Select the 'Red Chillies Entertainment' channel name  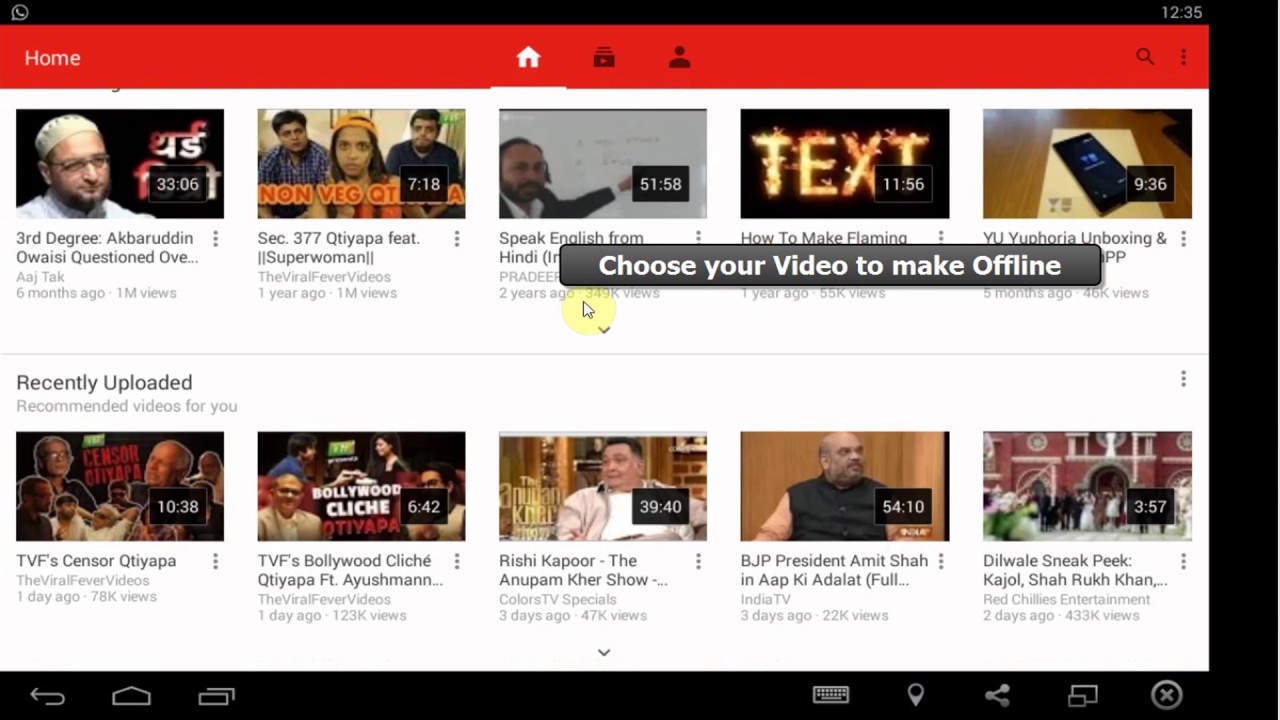[x=1067, y=600]
